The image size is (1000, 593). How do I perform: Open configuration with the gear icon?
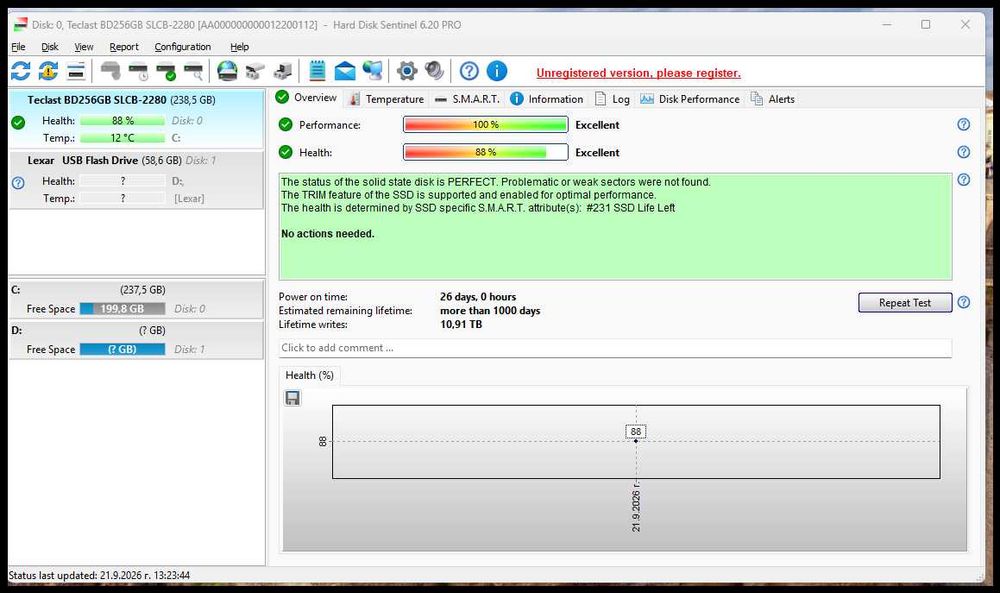[x=407, y=71]
